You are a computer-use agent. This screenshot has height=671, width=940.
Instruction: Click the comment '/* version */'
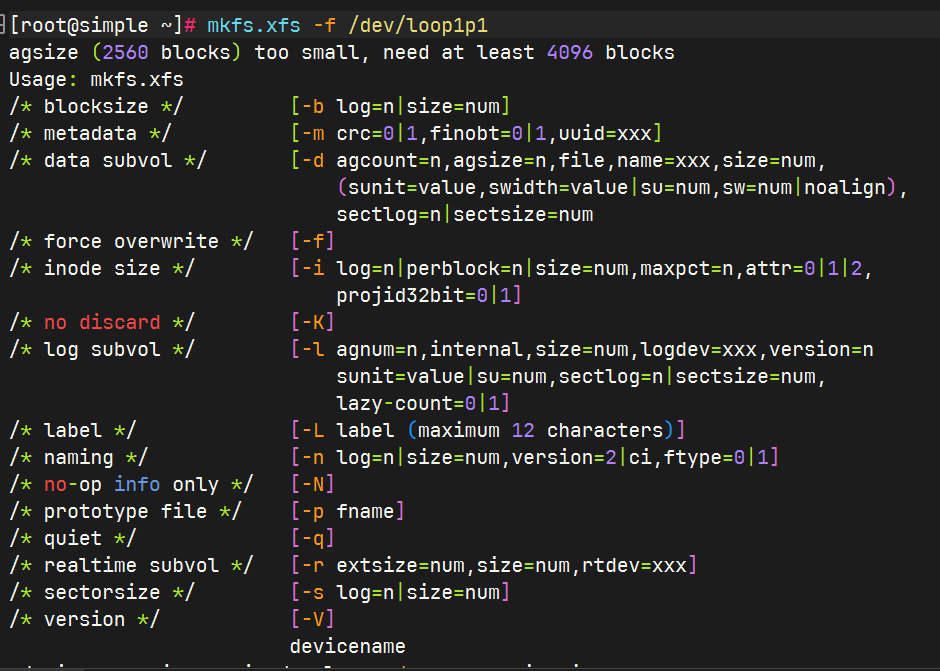(x=85, y=619)
